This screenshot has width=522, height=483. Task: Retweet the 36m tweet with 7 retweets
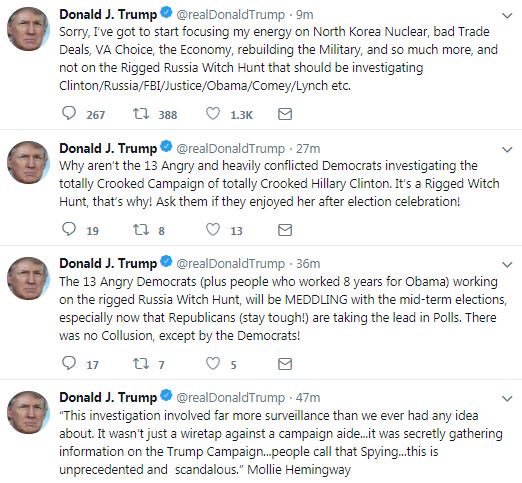(x=141, y=363)
